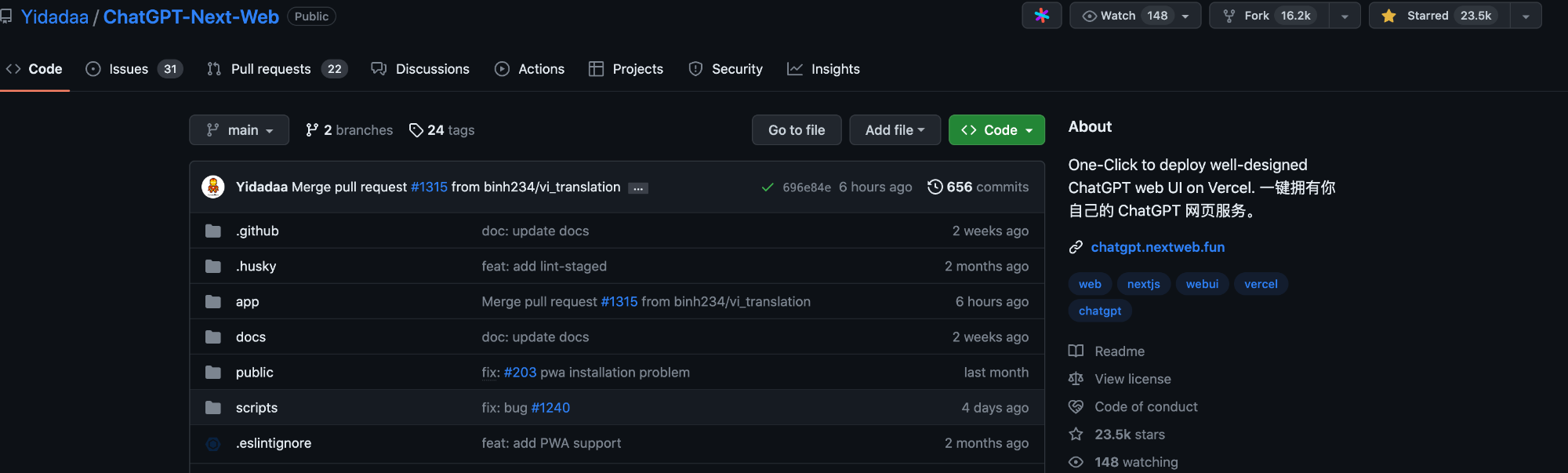Open the .husky folder icon
Viewport: 1568px width, 473px height.
pyautogui.click(x=213, y=266)
